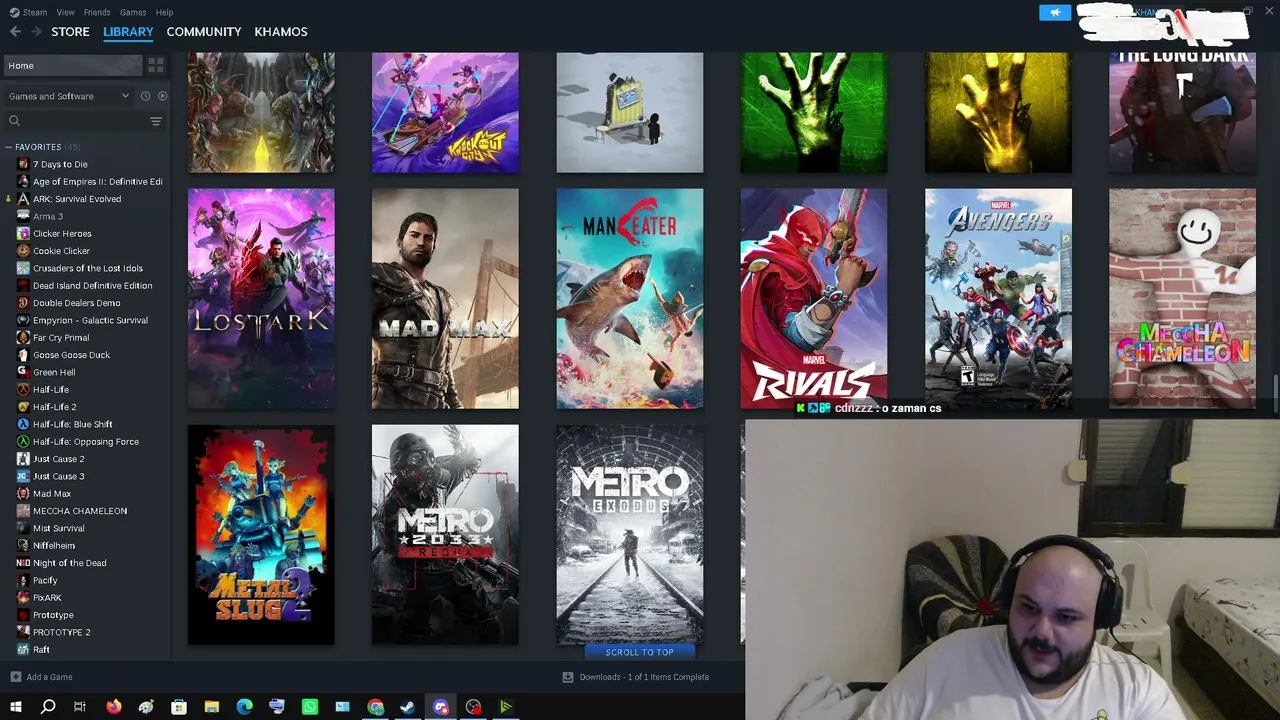Open Microsoft Edge from taskbar
The image size is (1280, 720).
click(244, 707)
